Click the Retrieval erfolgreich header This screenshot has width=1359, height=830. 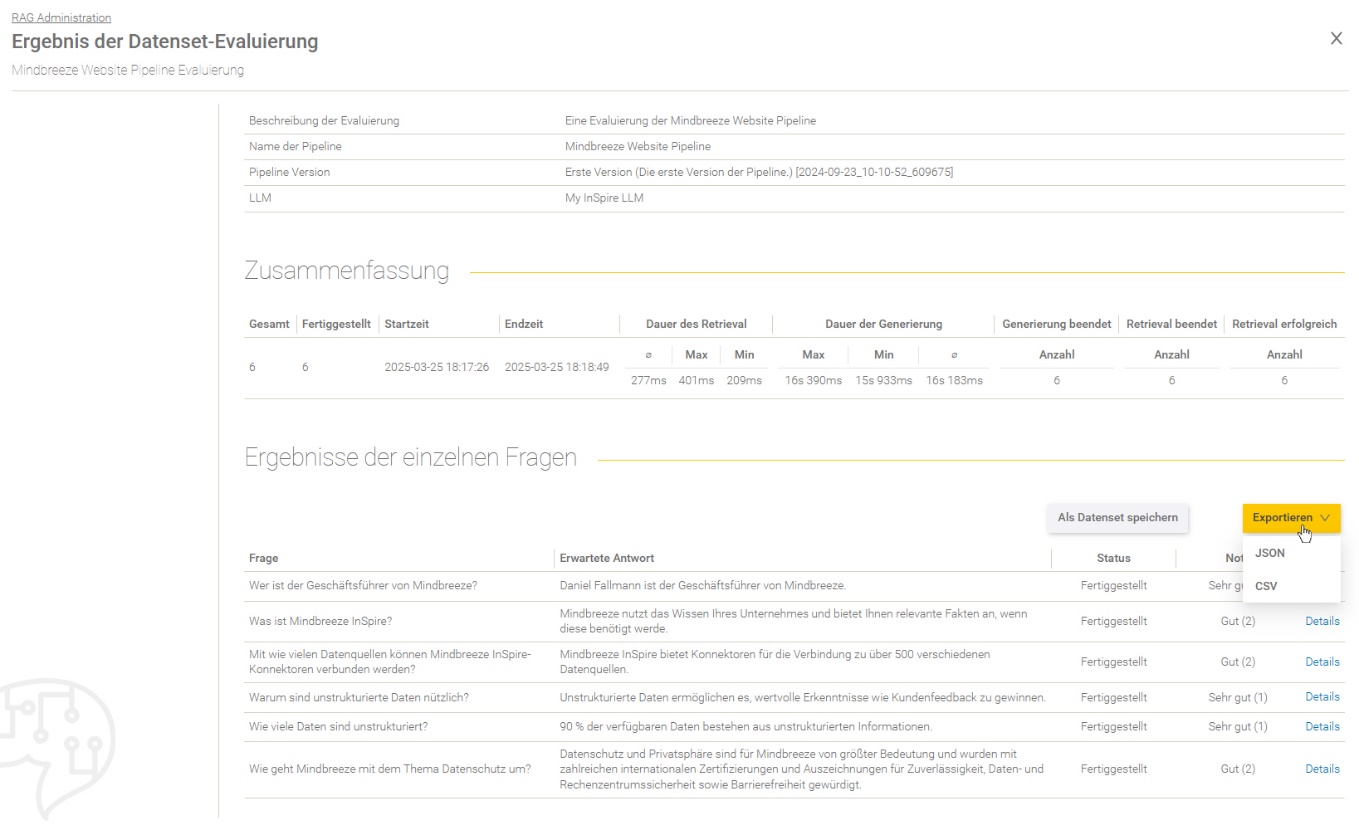coord(1284,324)
